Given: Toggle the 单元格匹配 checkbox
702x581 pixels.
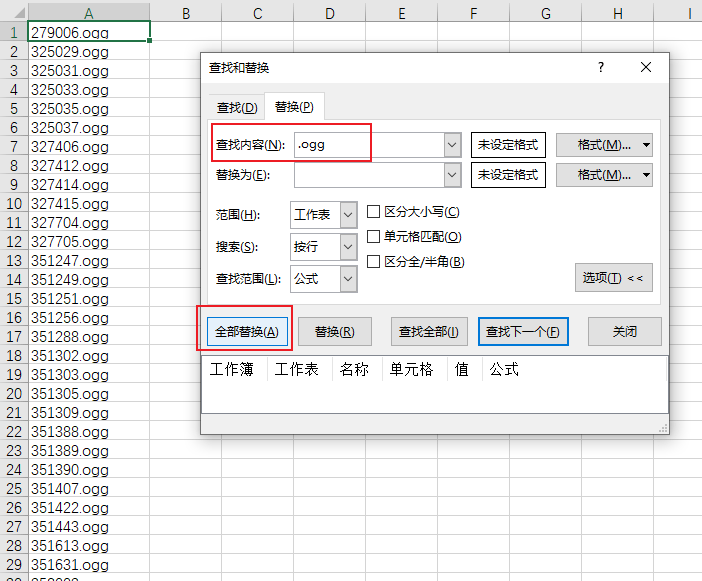Looking at the screenshot, I should 374,237.
